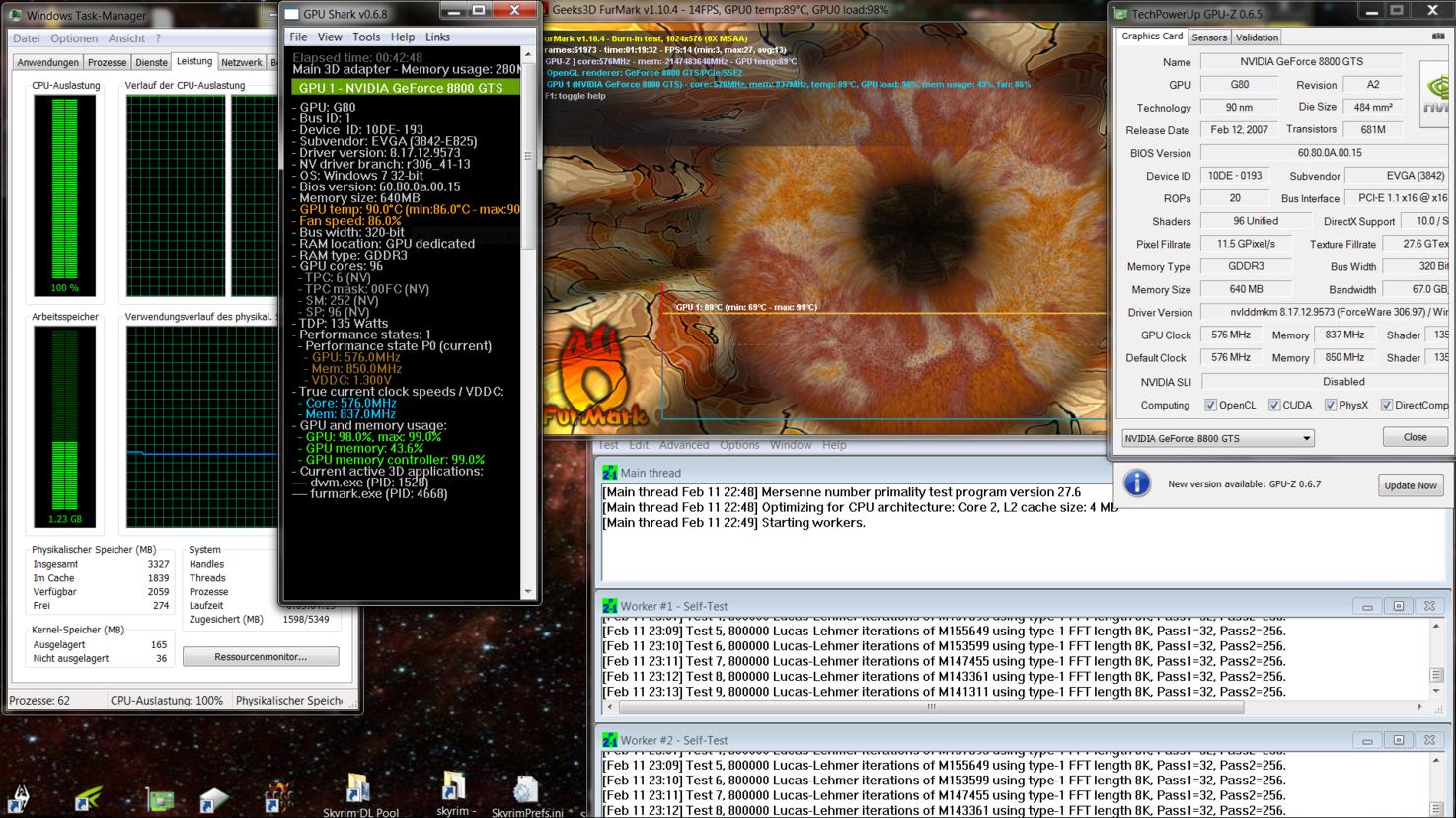Switch to the Prozesse tab
The height and width of the screenshot is (818, 1456).
[x=107, y=62]
